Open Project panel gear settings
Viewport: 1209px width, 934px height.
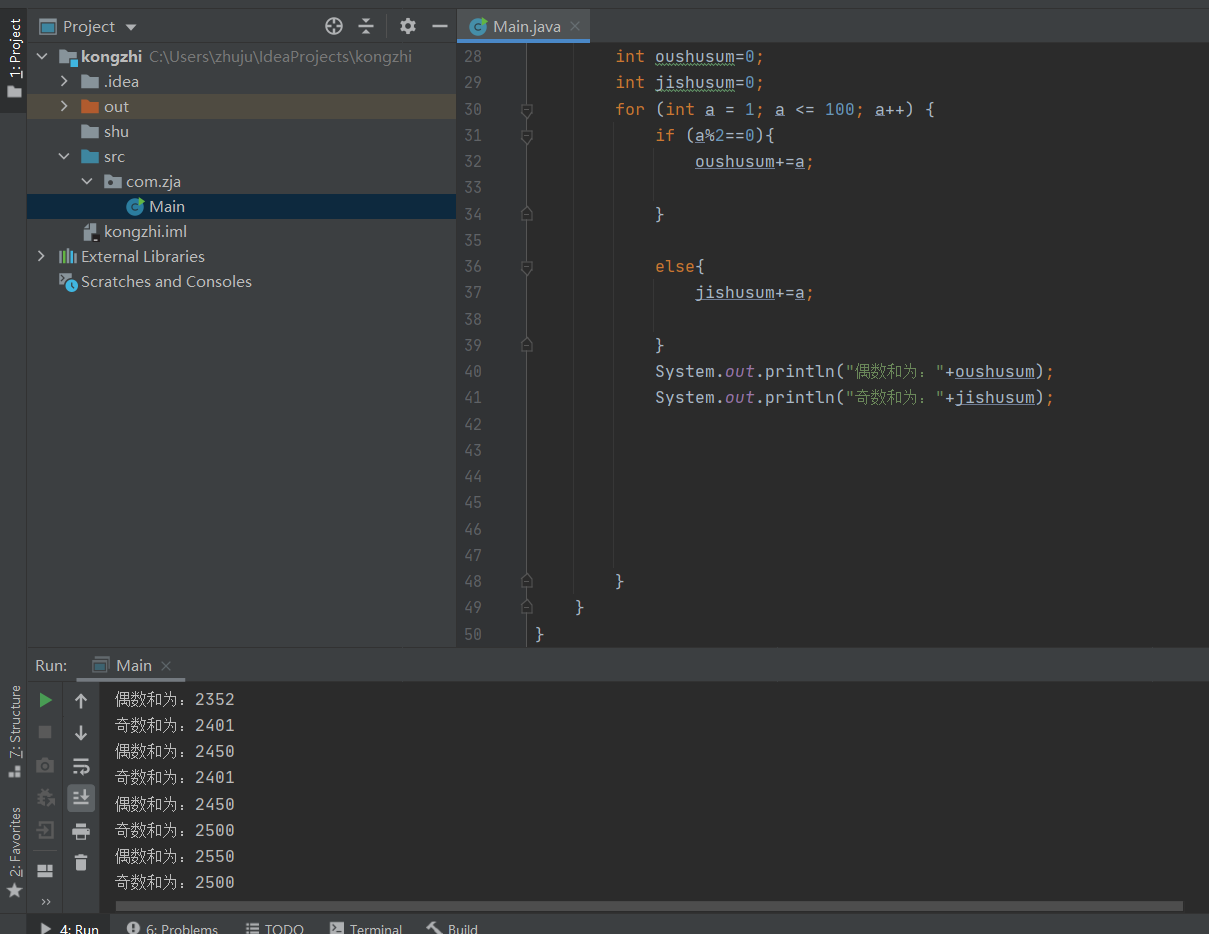(407, 26)
